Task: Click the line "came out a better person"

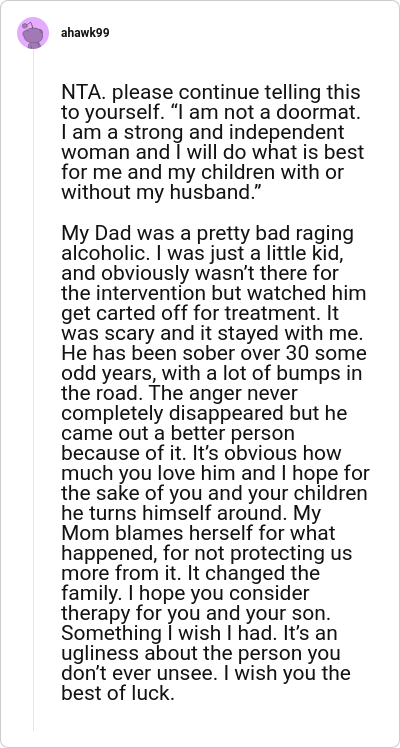Action: point(178,433)
